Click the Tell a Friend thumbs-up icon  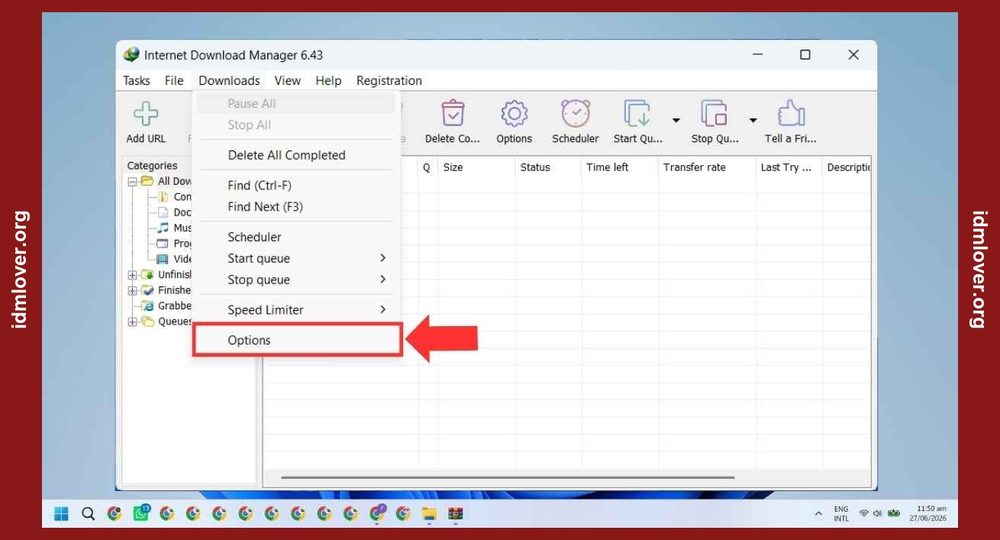pos(791,114)
